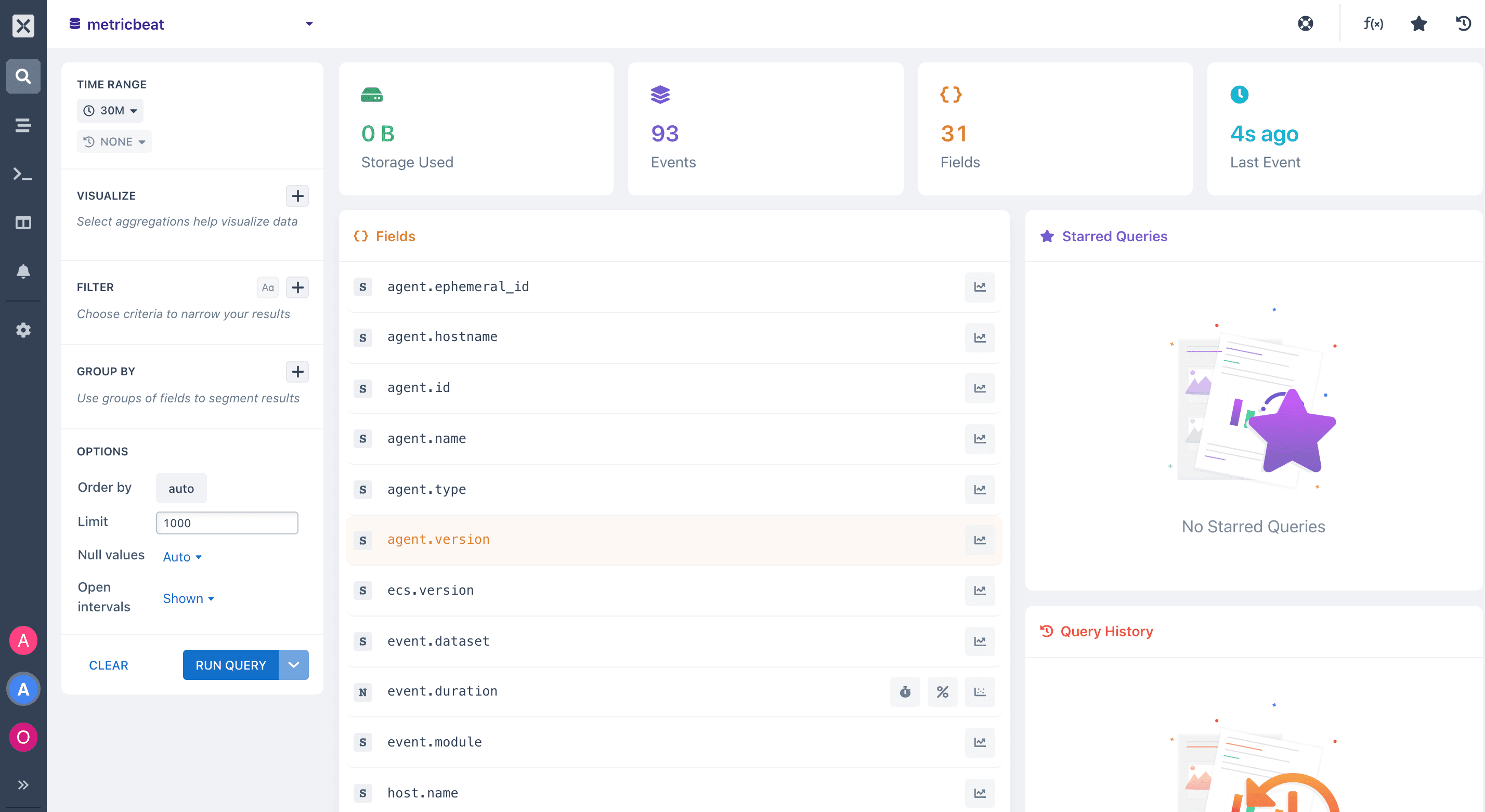The width and height of the screenshot is (1485, 812).
Task: Click the 93 Events stat card
Action: [765, 129]
